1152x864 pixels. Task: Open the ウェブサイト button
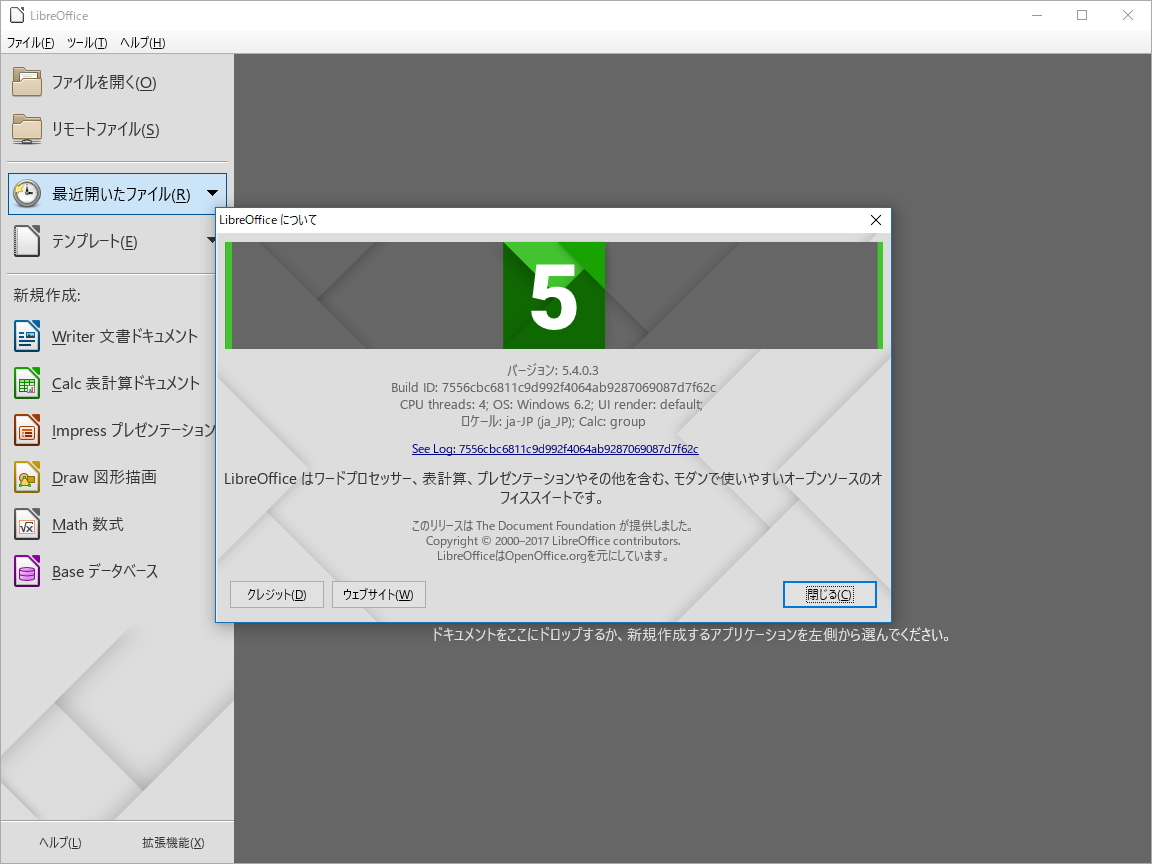pos(378,594)
